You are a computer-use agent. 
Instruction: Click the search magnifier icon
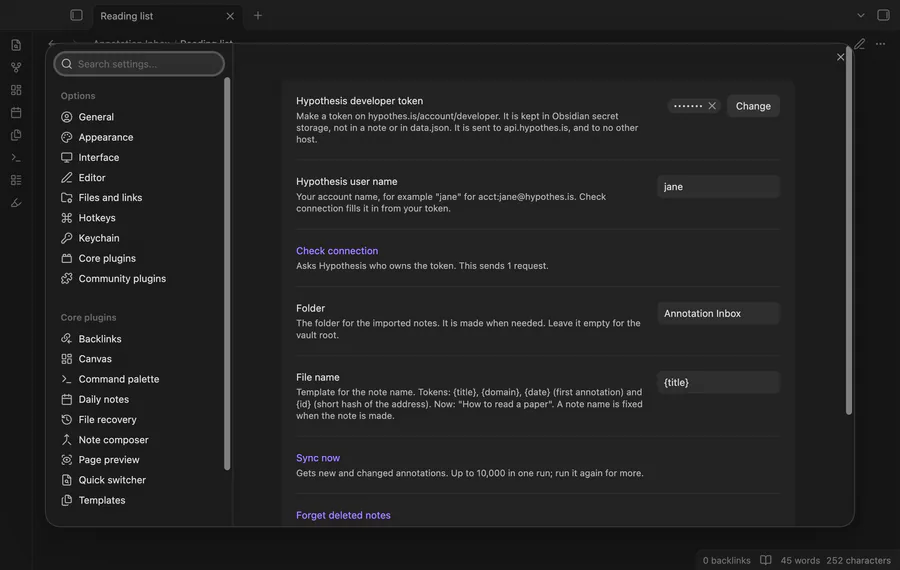pos(67,64)
